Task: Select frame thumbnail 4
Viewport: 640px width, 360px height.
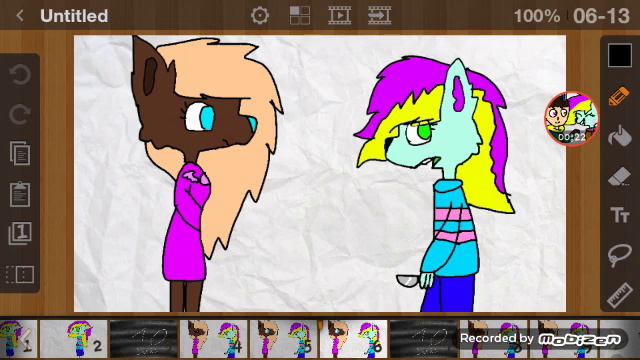Action: pos(214,338)
